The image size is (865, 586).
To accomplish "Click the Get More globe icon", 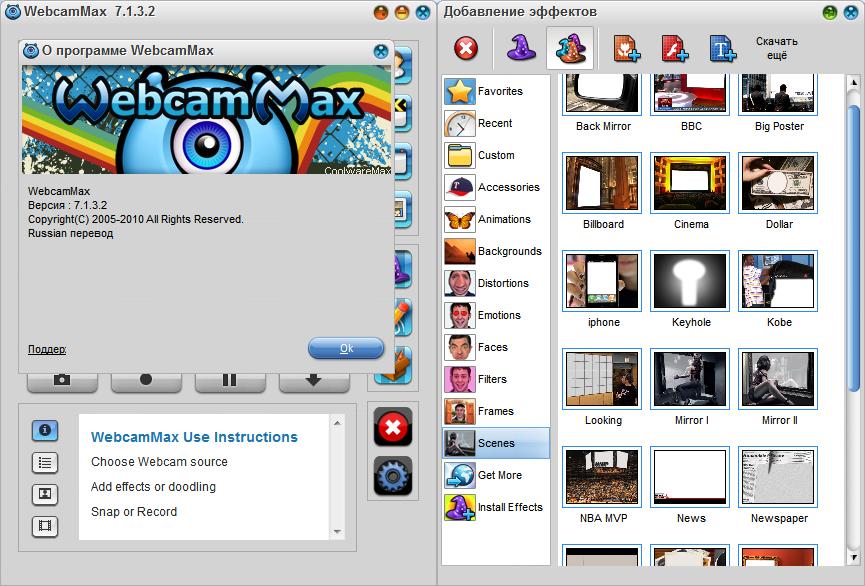I will pos(460,475).
